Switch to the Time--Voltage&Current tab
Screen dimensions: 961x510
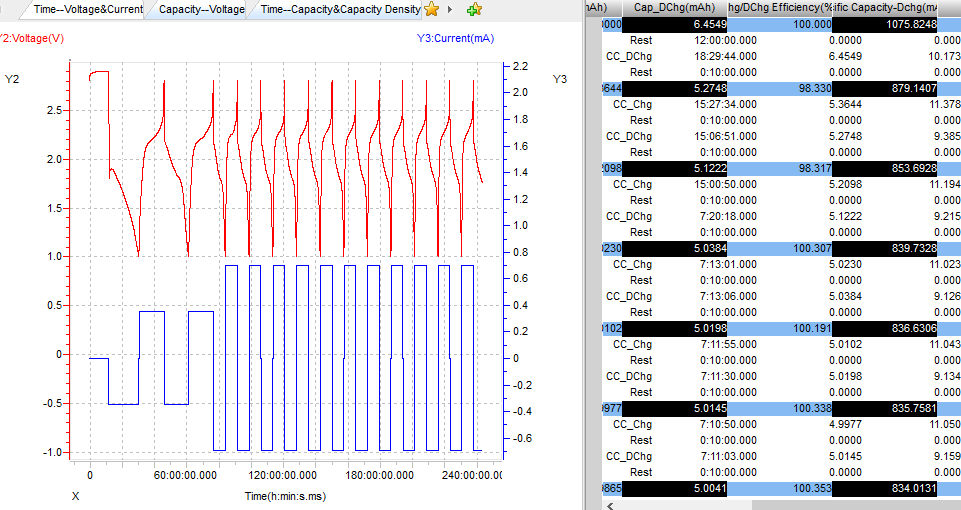click(88, 9)
